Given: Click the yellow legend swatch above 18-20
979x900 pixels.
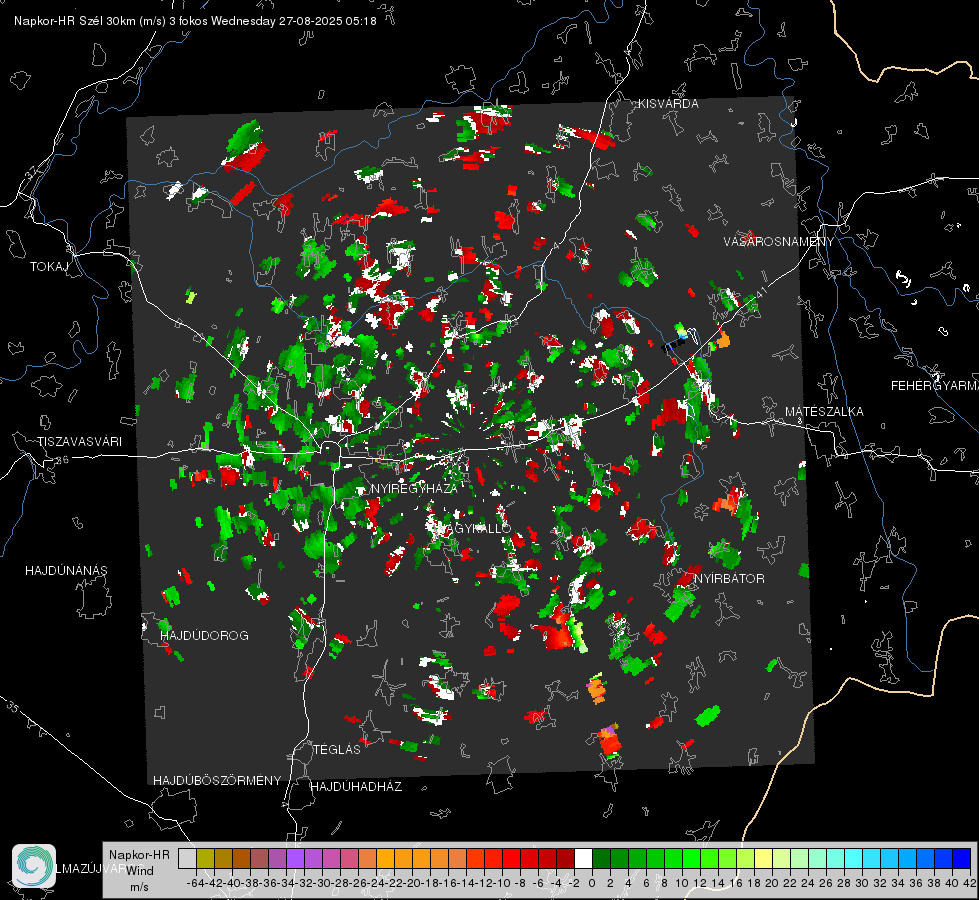Looking at the screenshot, I should click(763, 858).
